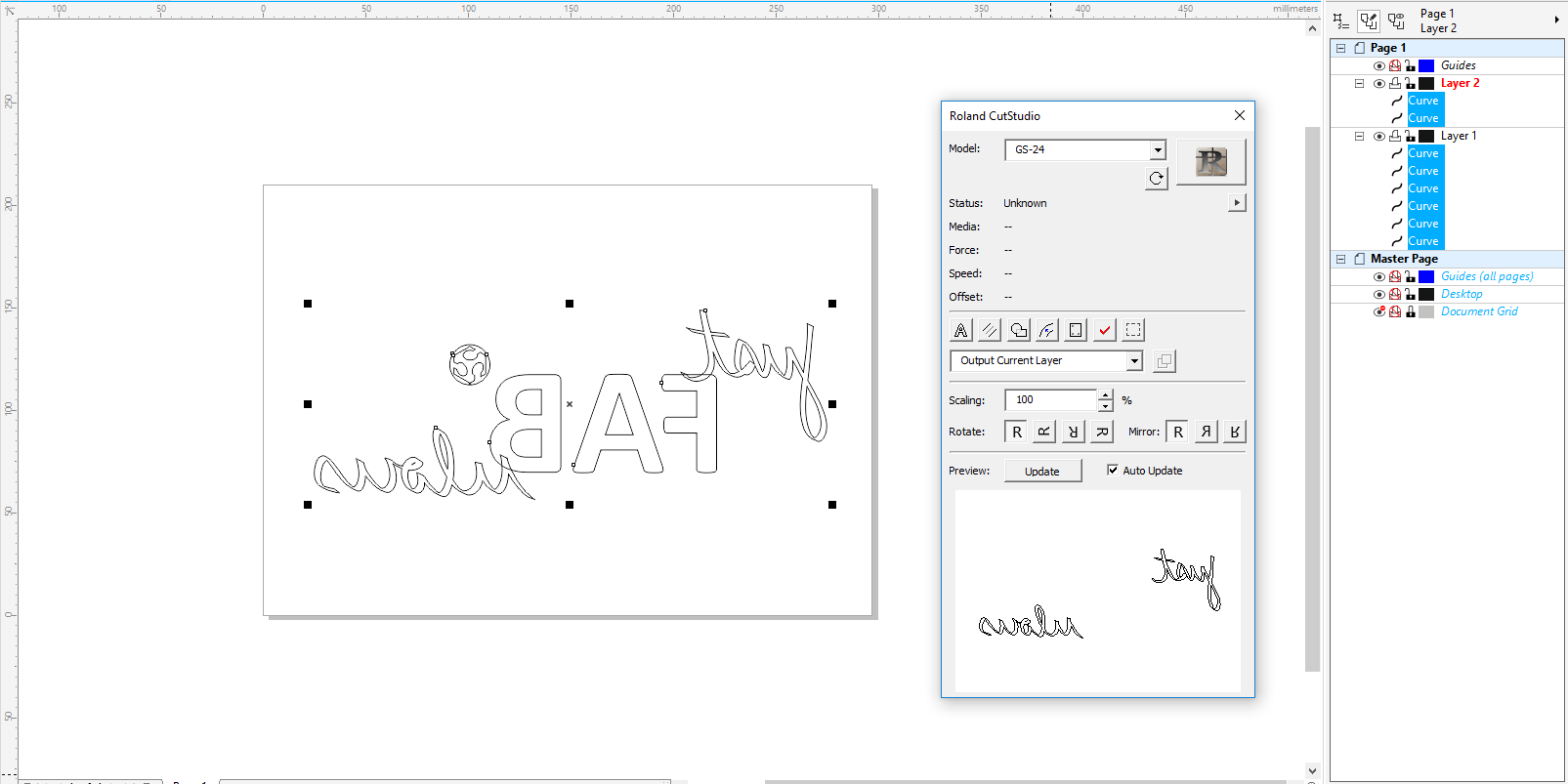This screenshot has width=1568, height=784.
Task: Select the first Curve under Layer 2
Action: pos(1423,101)
